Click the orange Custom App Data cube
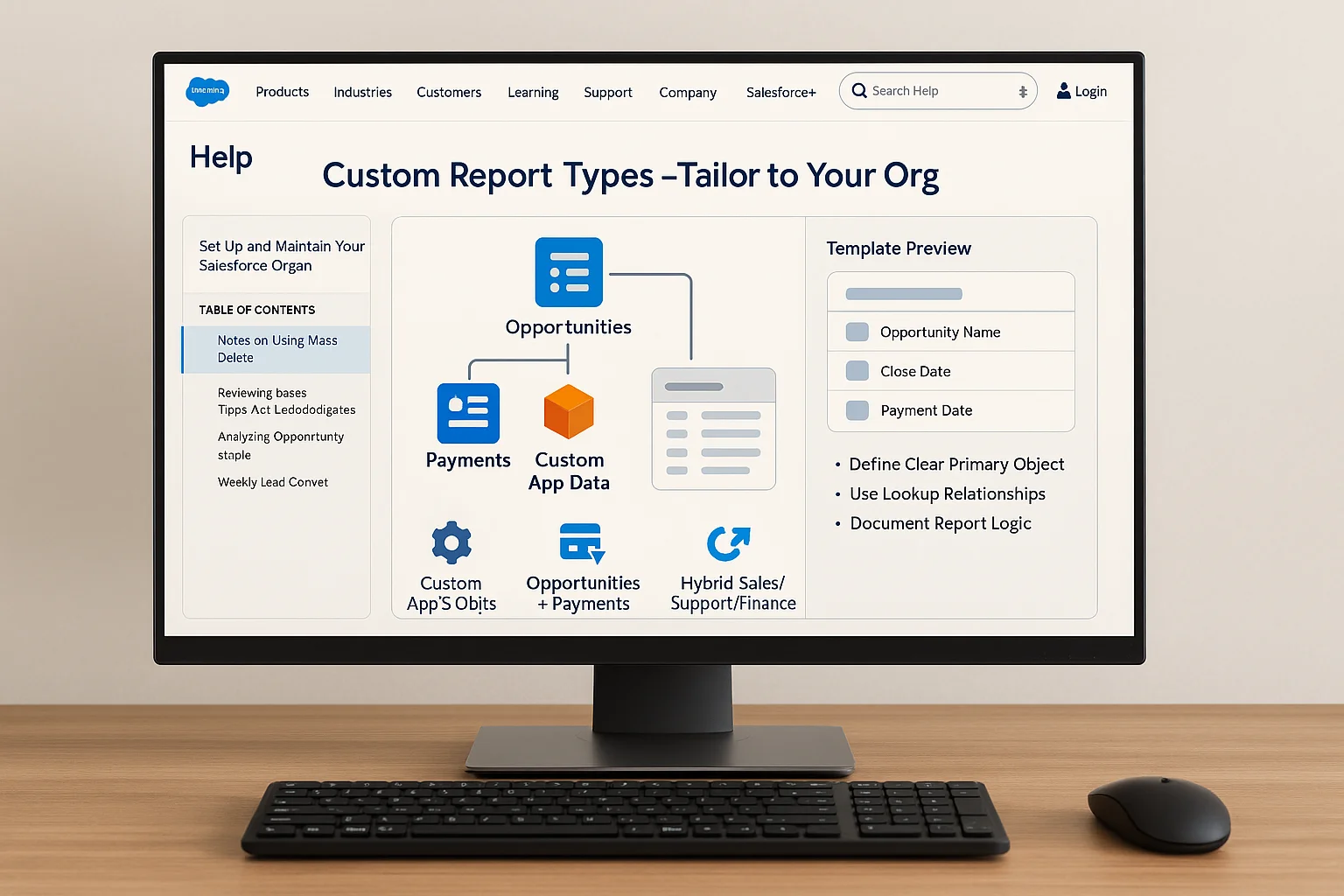The image size is (1344, 896). [569, 411]
